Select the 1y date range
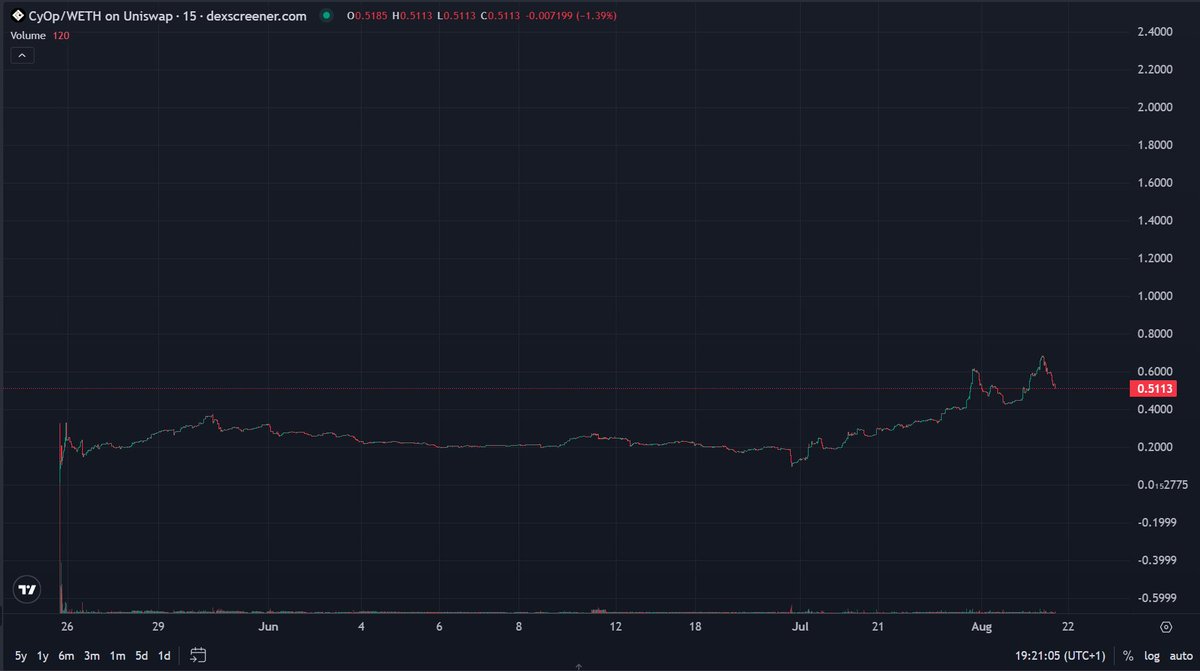This screenshot has width=1200, height=671. tap(43, 656)
